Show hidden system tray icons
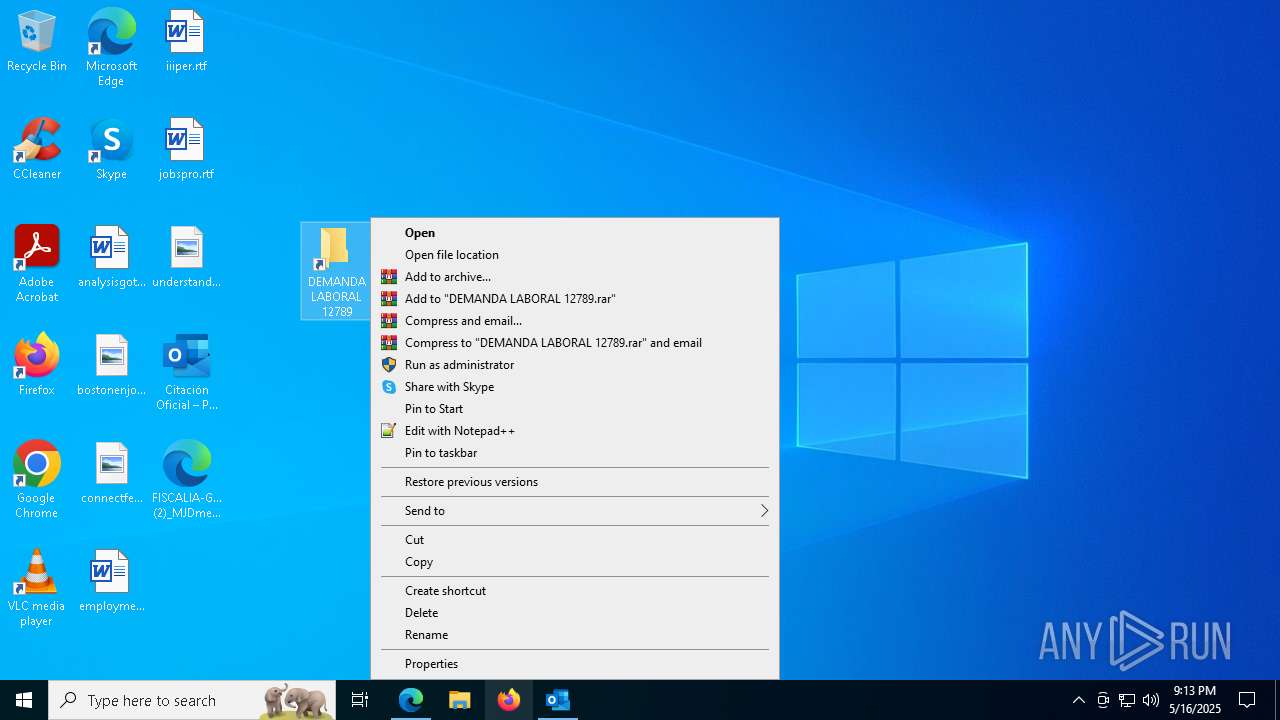 coord(1079,700)
